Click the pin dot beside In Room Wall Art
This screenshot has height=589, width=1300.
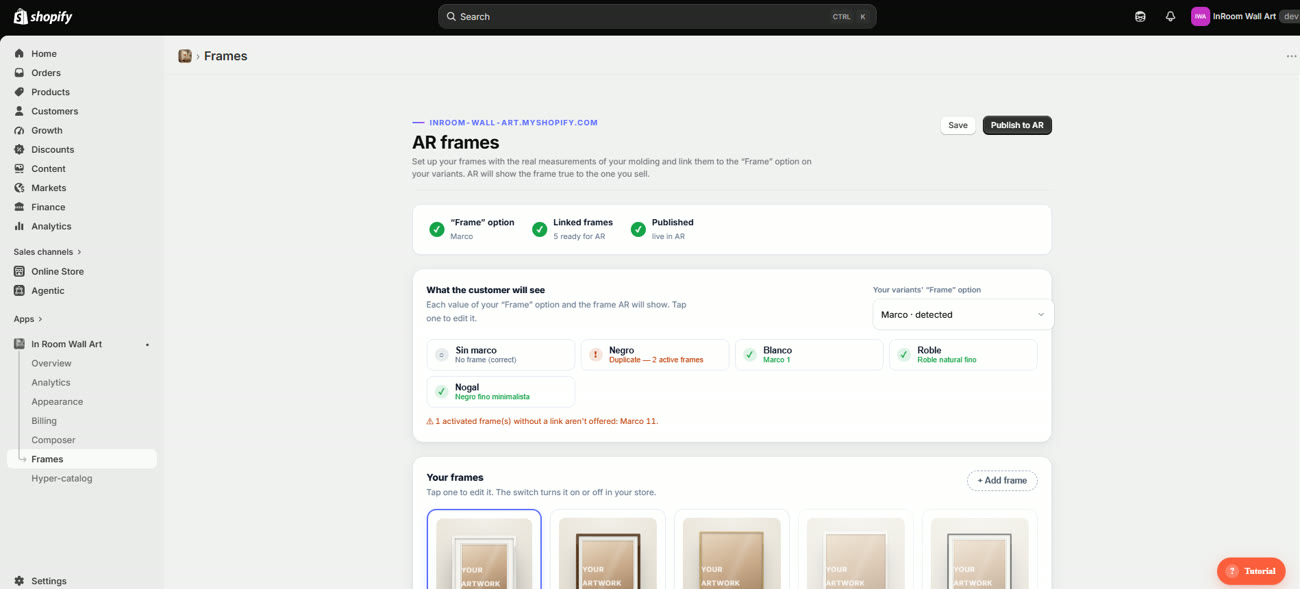pos(147,345)
